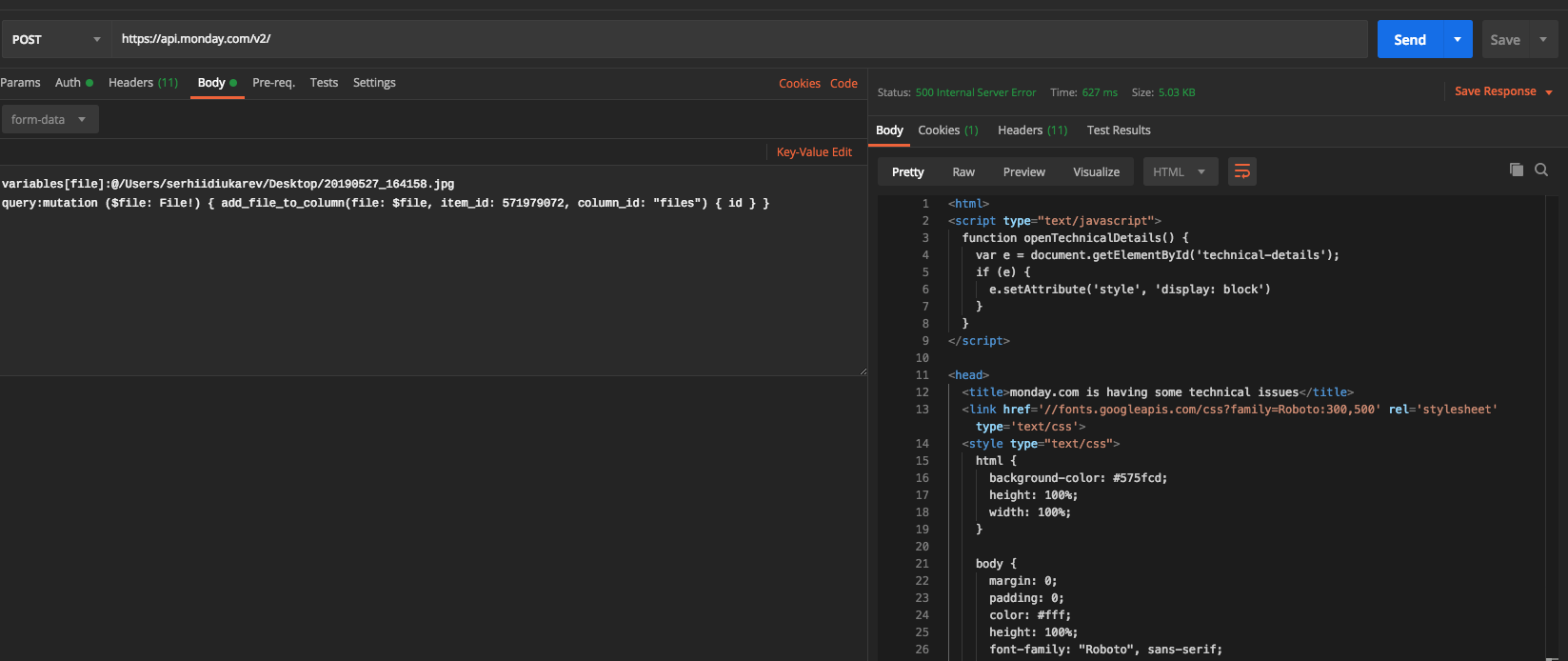
Task: Click the <style type="text/css"> line
Action: (1041, 443)
